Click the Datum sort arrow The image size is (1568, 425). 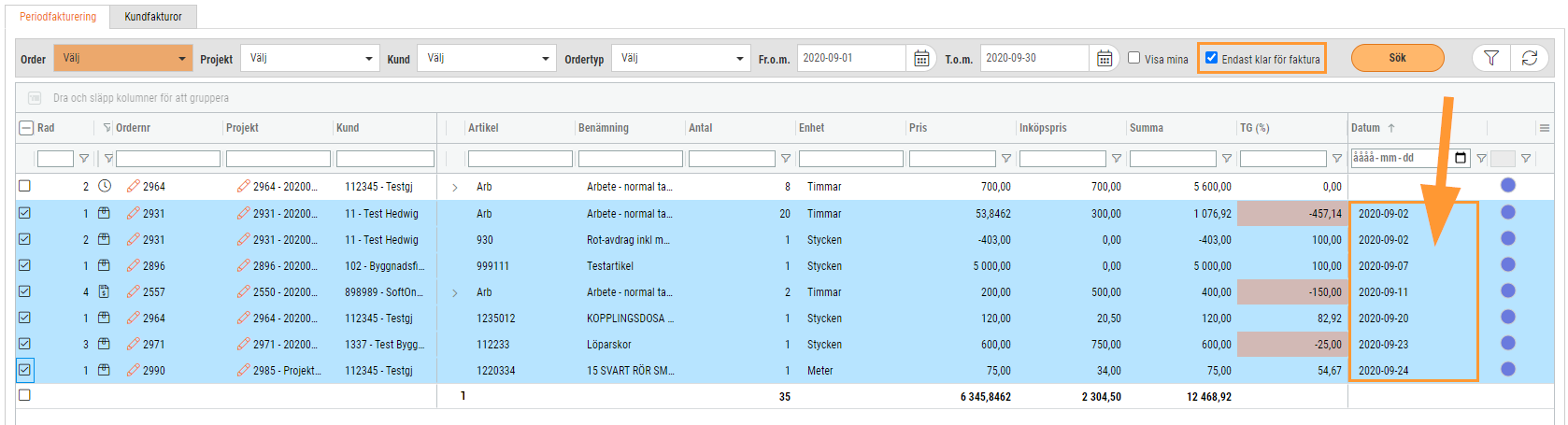1391,128
